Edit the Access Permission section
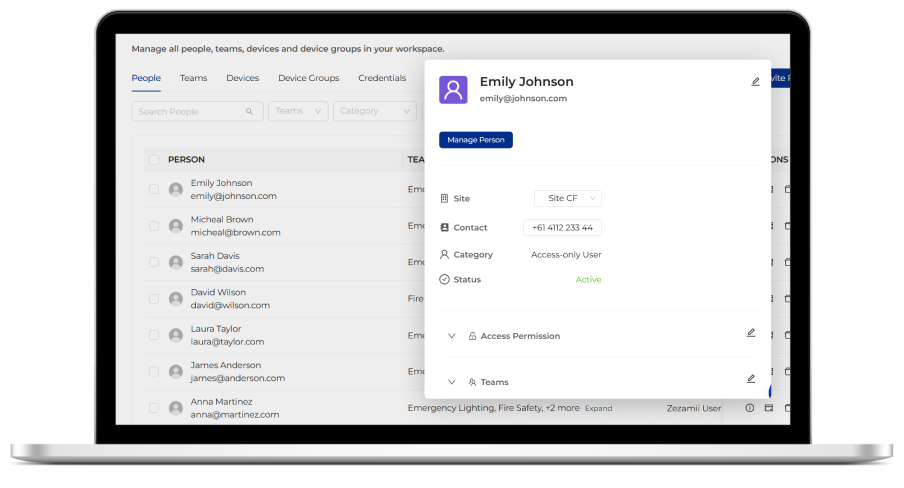904x488 pixels. pos(750,333)
